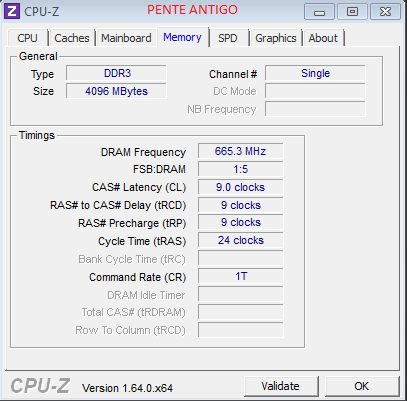Image resolution: width=407 pixels, height=401 pixels.
Task: Minimize the CPU-Z window
Action: pos(319,12)
